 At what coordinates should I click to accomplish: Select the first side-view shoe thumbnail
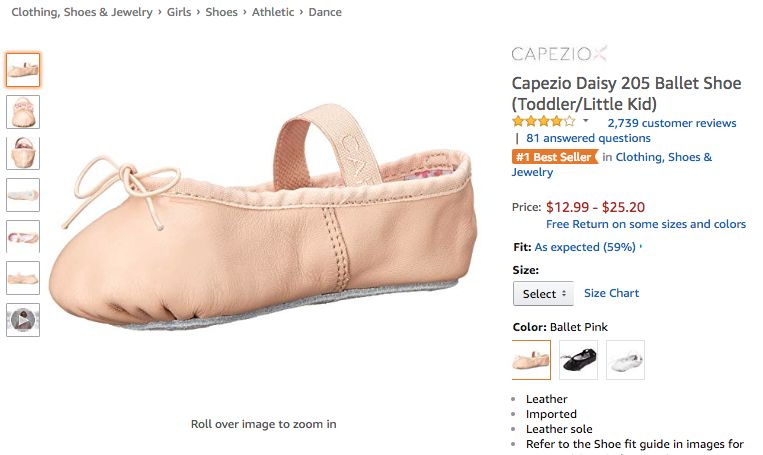(23, 70)
